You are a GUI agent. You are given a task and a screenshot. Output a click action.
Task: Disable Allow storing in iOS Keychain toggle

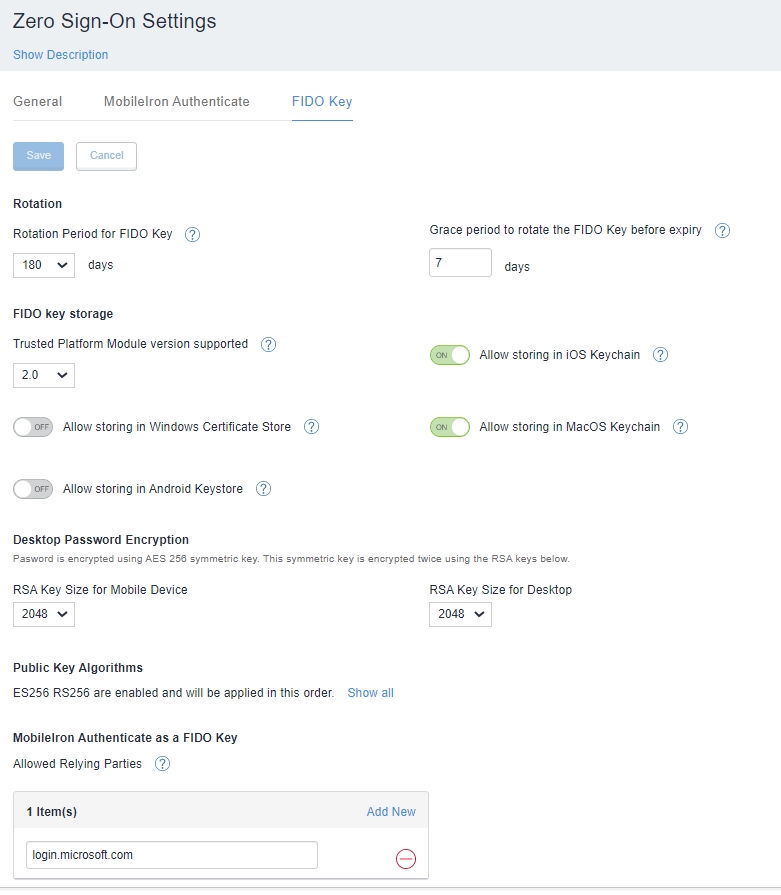pos(449,355)
